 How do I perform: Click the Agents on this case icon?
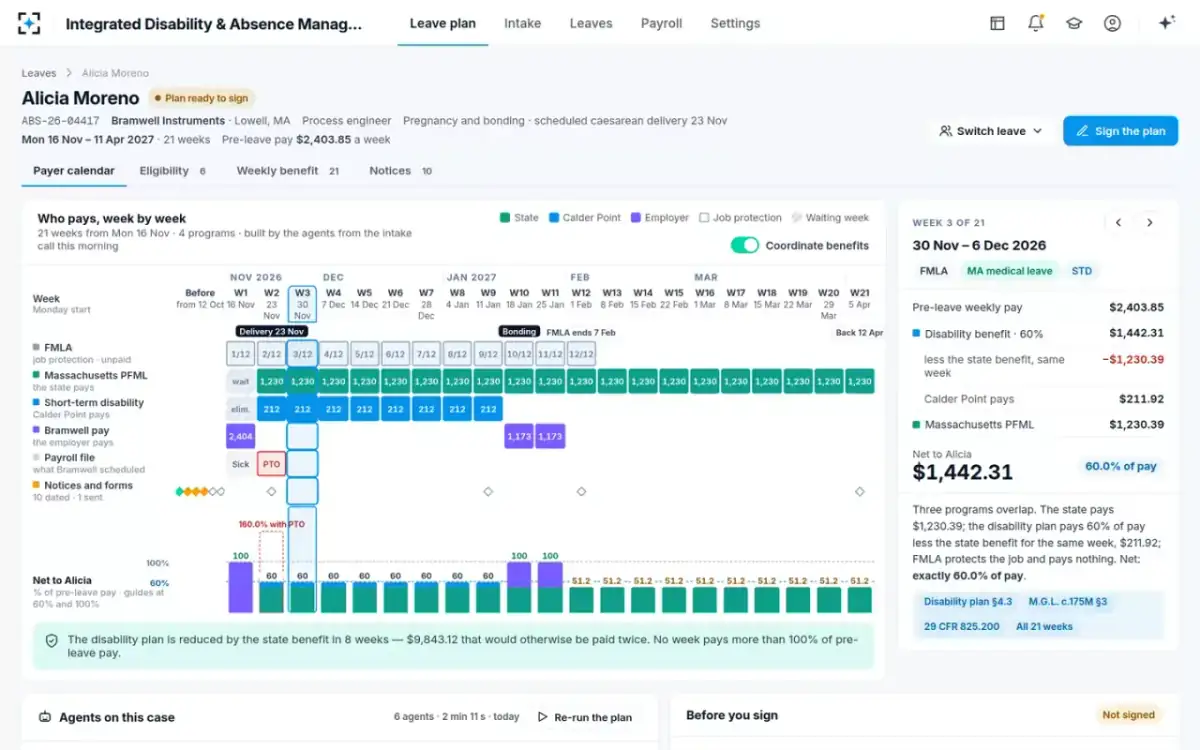(x=45, y=717)
